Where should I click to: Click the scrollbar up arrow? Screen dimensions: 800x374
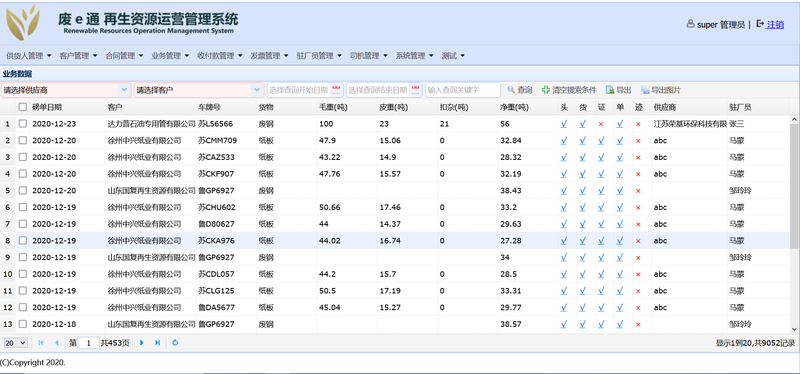coord(793,119)
